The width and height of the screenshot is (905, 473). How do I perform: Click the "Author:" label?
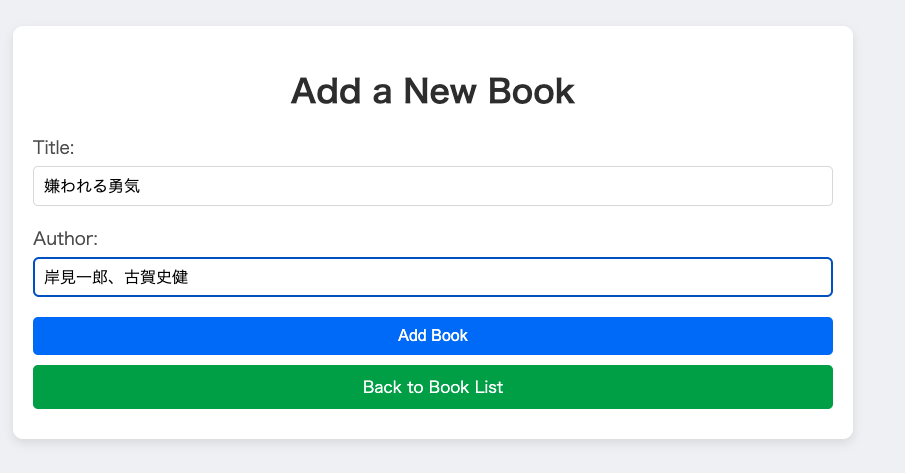coord(65,239)
